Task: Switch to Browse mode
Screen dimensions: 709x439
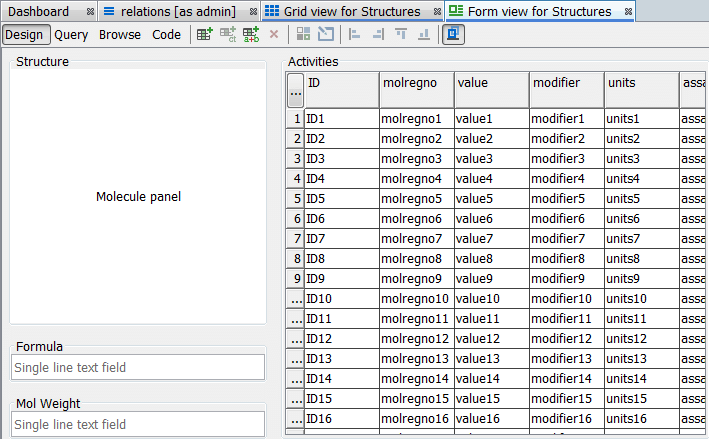Action: [119, 34]
